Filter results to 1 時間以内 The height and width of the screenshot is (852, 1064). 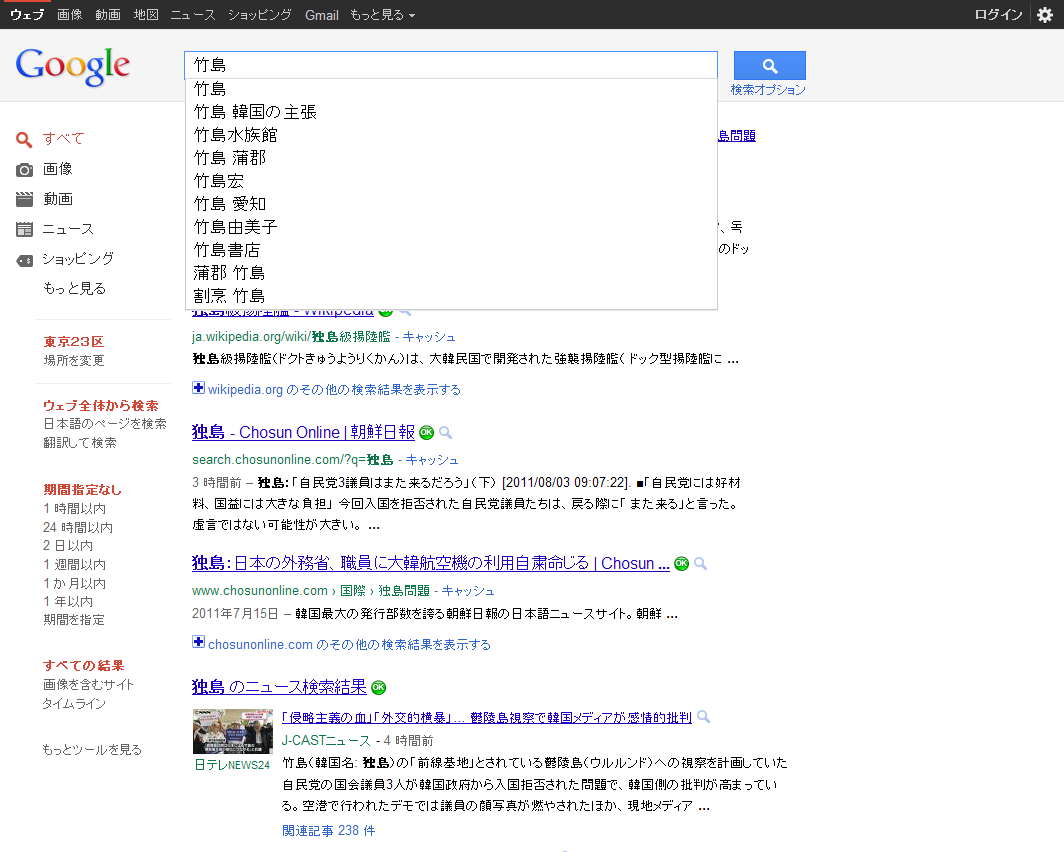tap(75, 508)
